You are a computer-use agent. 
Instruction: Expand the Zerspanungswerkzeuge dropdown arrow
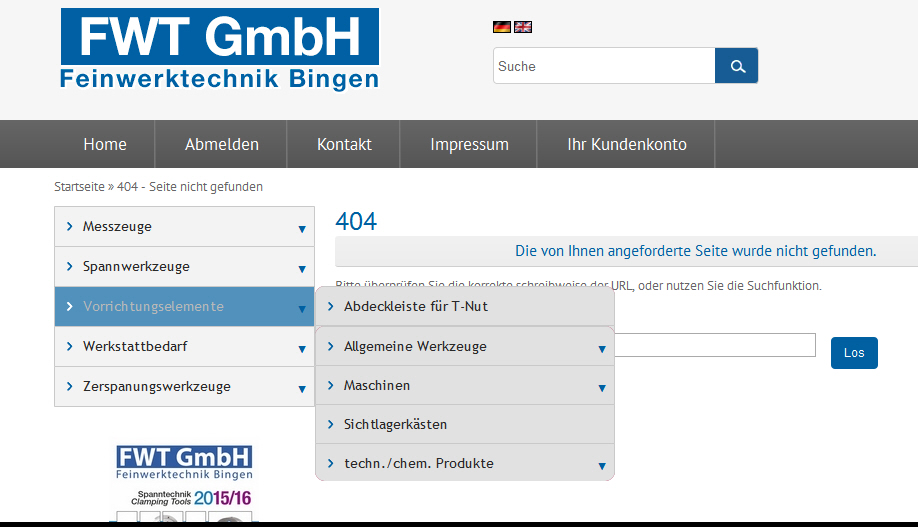[x=301, y=389]
